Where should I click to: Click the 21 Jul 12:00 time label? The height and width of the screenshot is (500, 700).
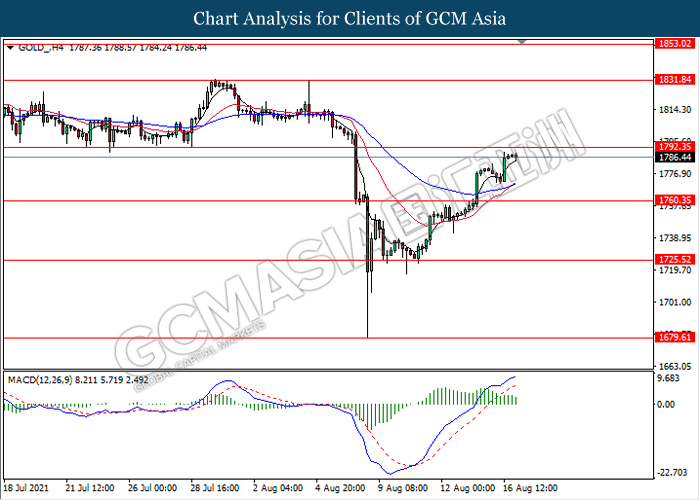(x=90, y=488)
